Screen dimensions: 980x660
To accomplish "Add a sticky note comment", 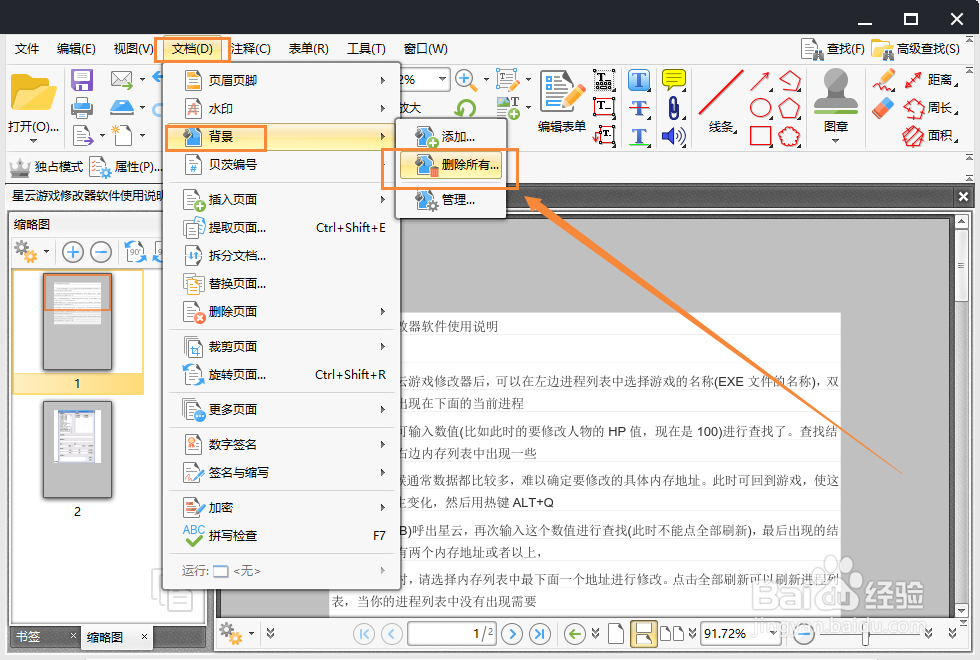I will pos(673,80).
